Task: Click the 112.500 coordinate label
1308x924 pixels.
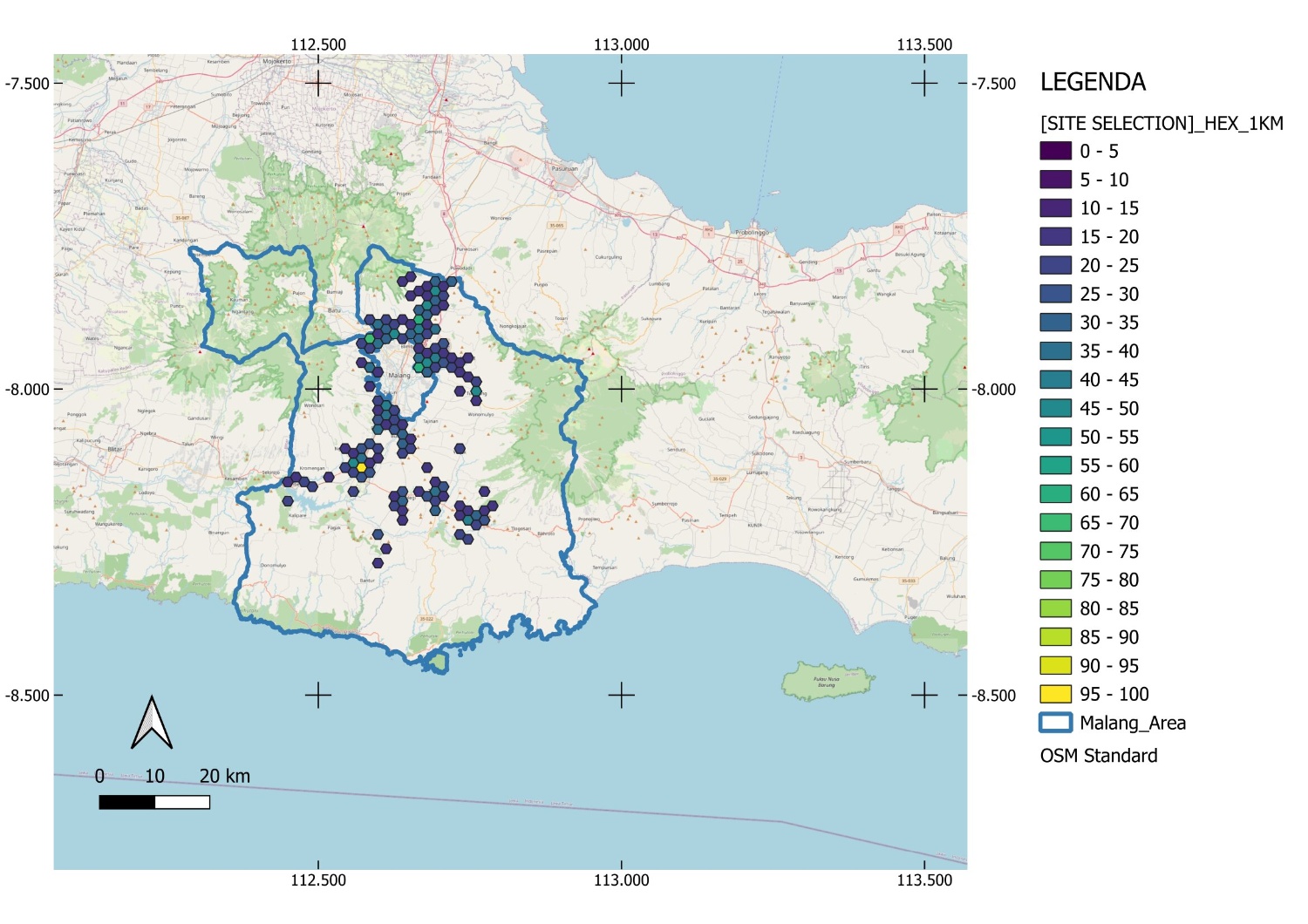Action: [x=320, y=42]
